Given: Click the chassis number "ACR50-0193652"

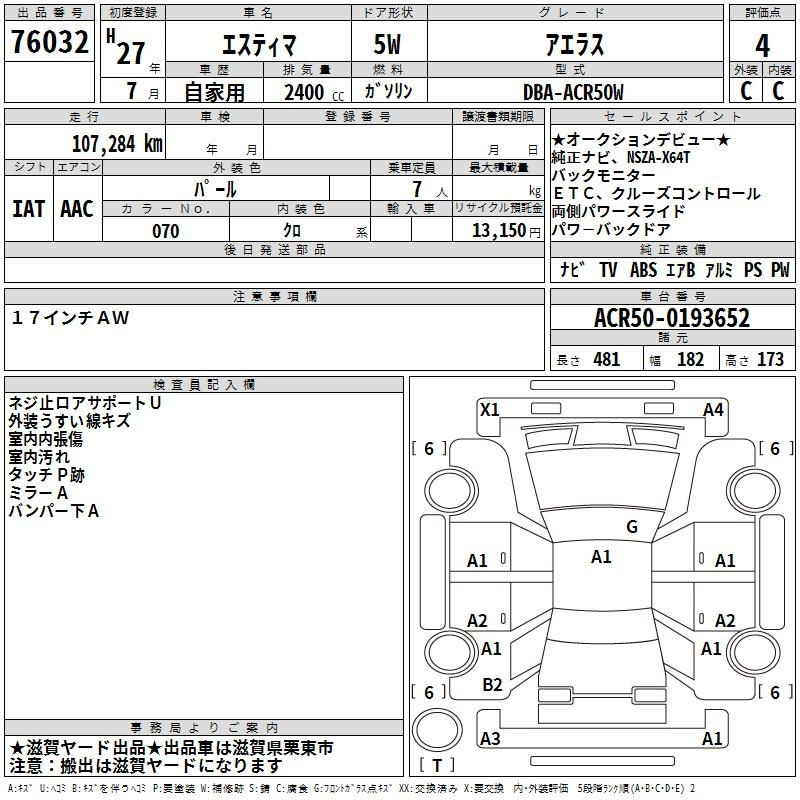Looking at the screenshot, I should (672, 318).
